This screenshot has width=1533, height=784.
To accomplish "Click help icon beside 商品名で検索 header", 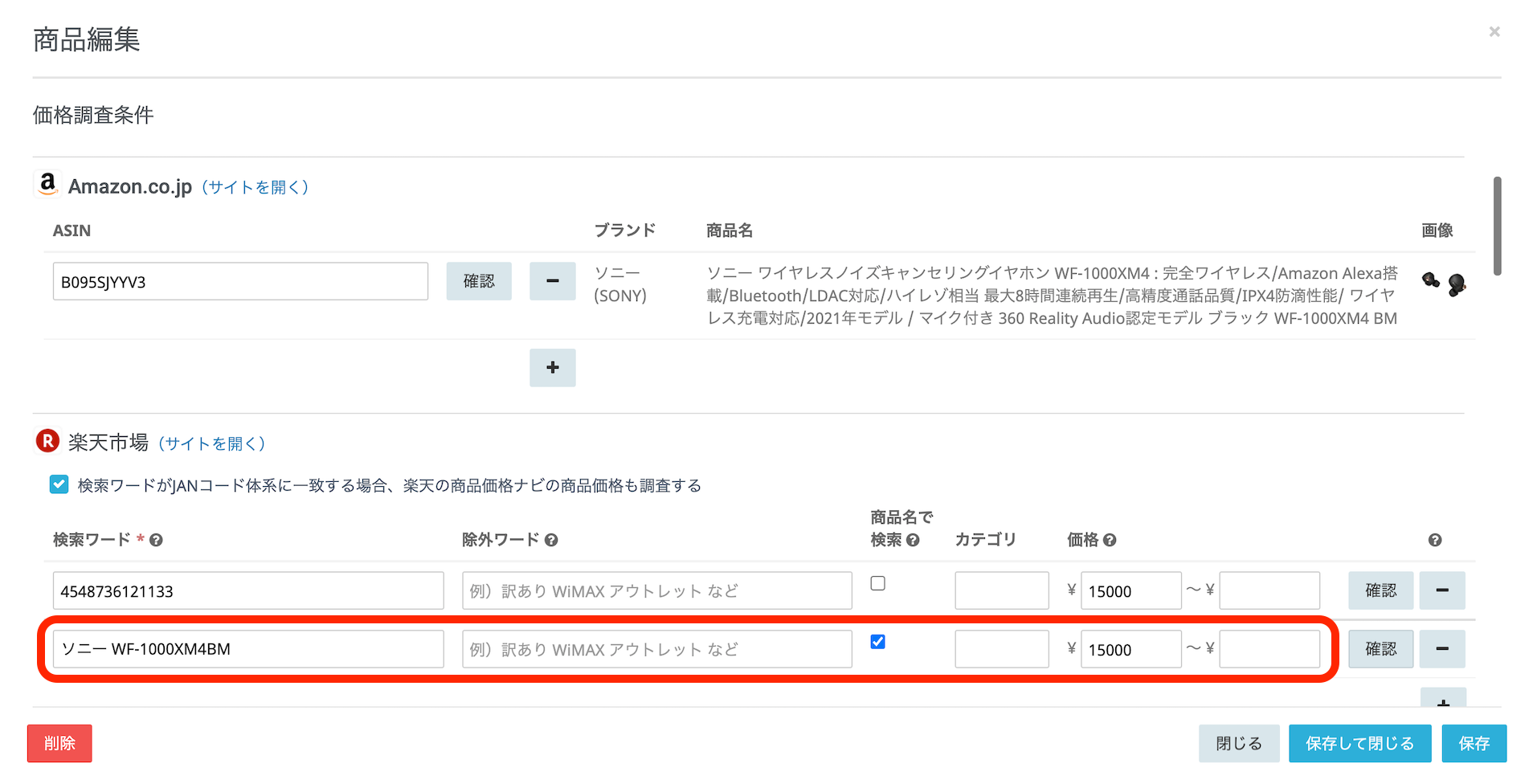I will (x=913, y=541).
